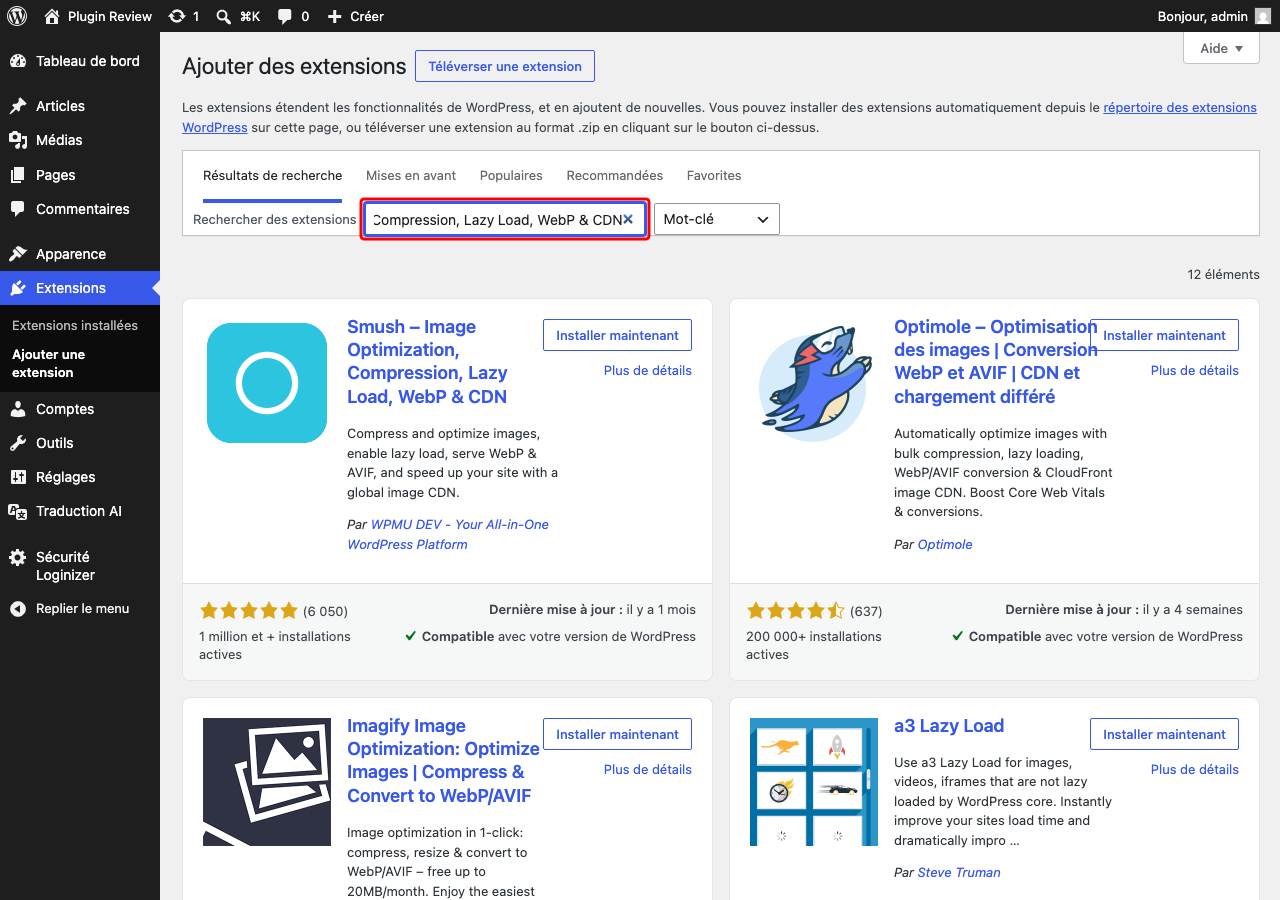View Plus de détails for Smush
Screen dimensions: 1280x900
[x=648, y=370]
